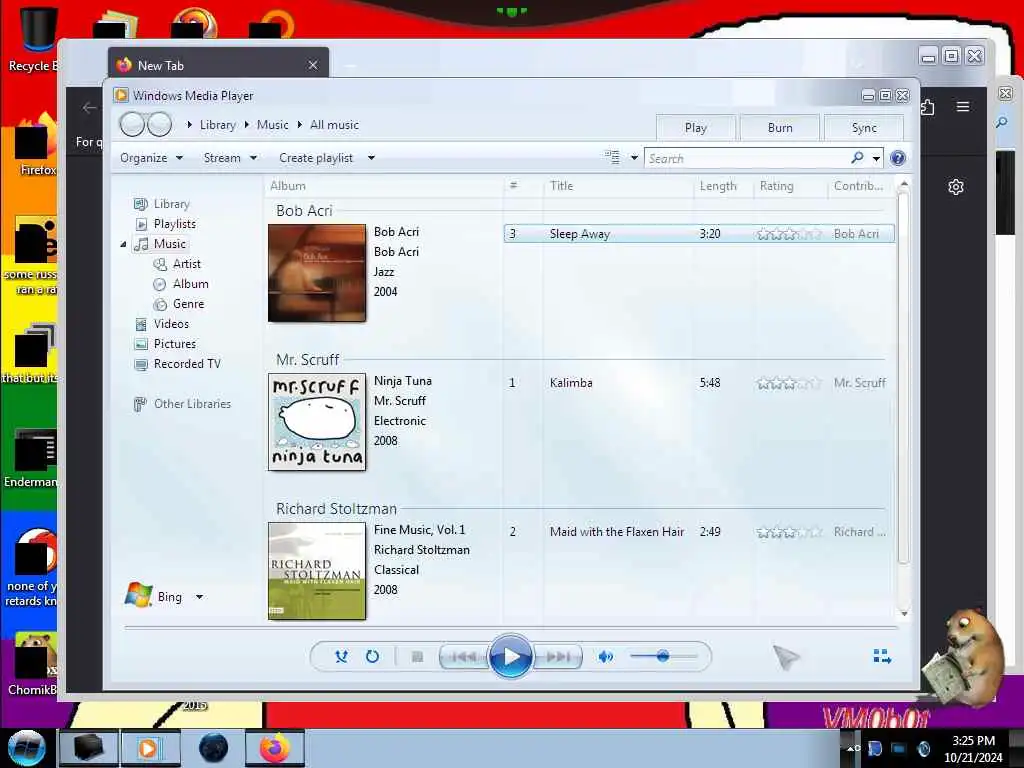Select Album under Music
The image size is (1024, 768).
tap(190, 283)
